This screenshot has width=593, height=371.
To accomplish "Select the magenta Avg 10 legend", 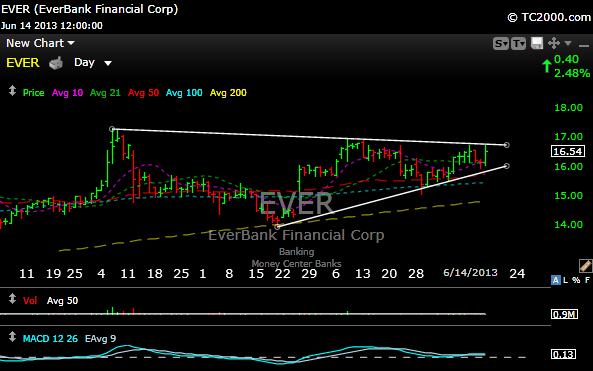I will [67, 93].
